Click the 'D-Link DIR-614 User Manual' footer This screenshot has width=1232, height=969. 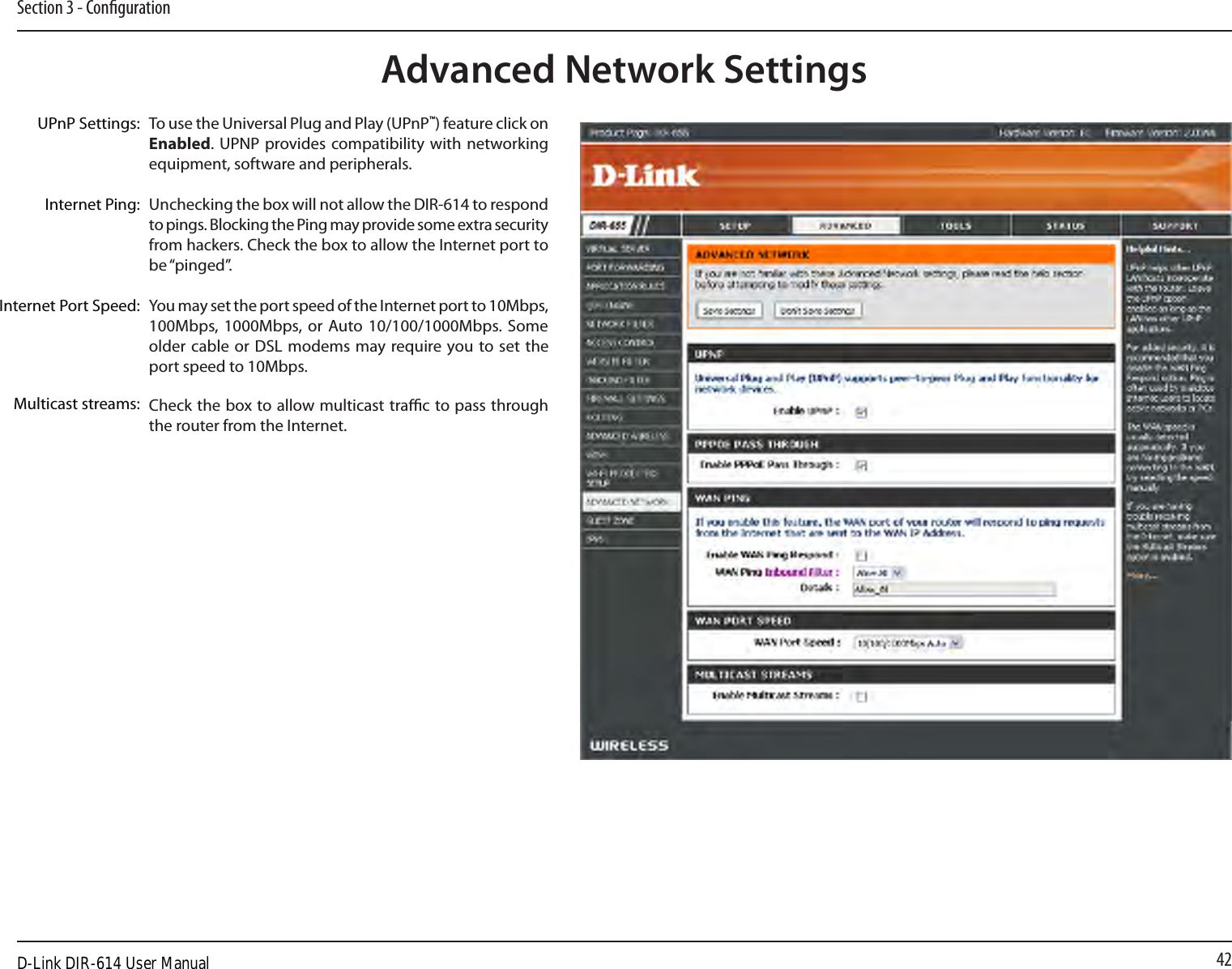pyautogui.click(x=113, y=962)
